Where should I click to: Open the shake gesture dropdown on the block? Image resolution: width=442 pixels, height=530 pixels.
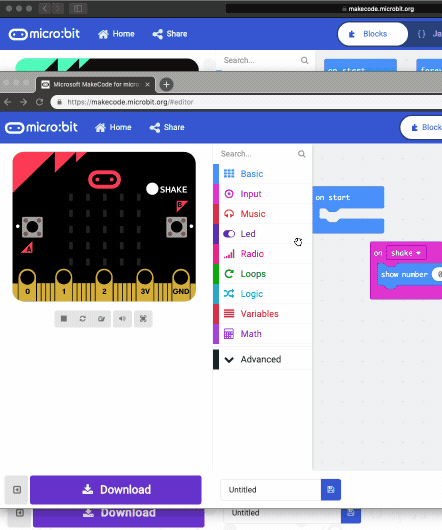tap(406, 253)
